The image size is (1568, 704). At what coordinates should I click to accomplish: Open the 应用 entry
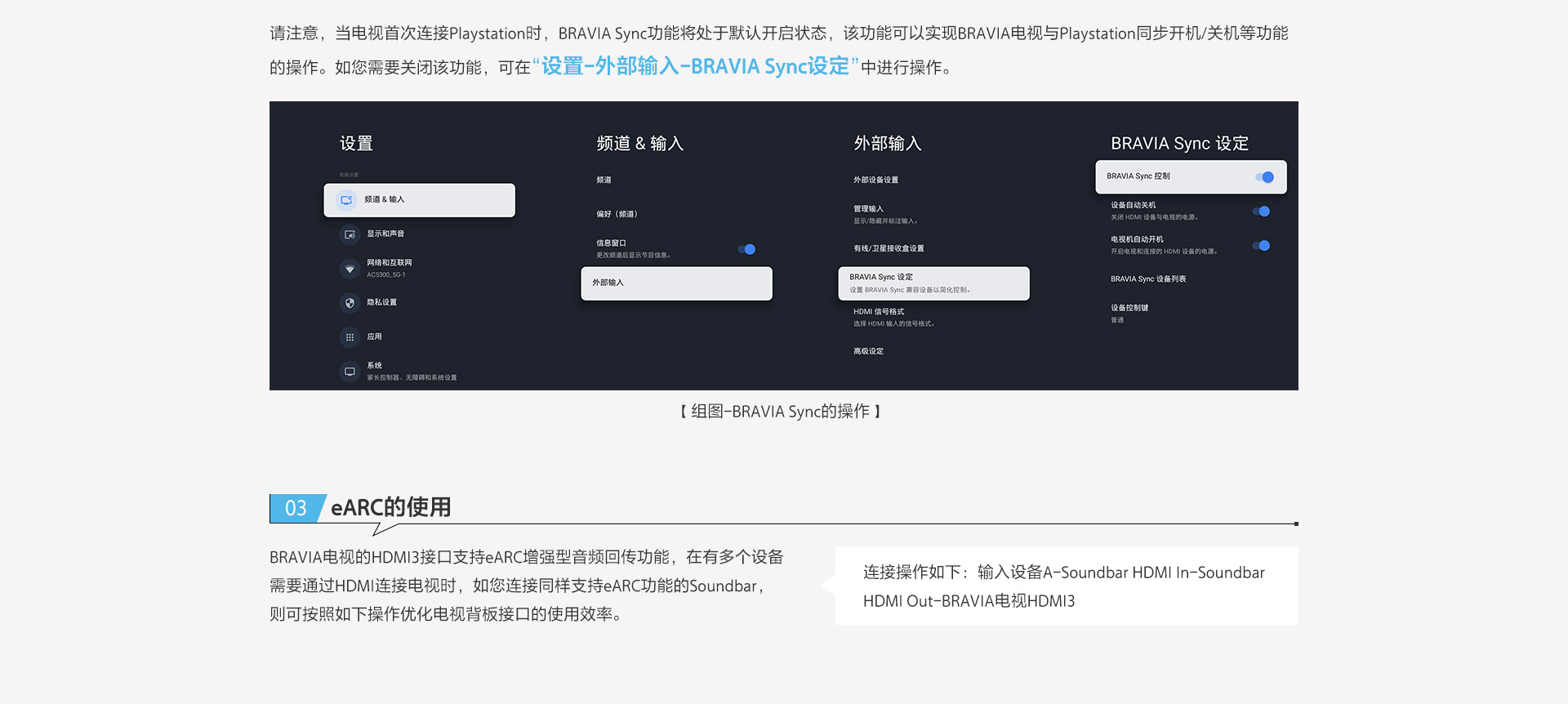coord(374,337)
